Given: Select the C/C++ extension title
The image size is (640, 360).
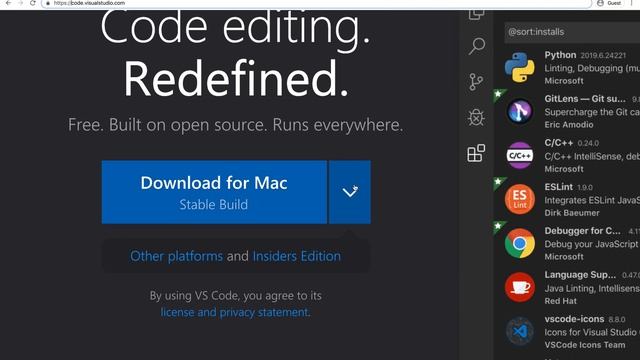Looking at the screenshot, I should [x=559, y=143].
